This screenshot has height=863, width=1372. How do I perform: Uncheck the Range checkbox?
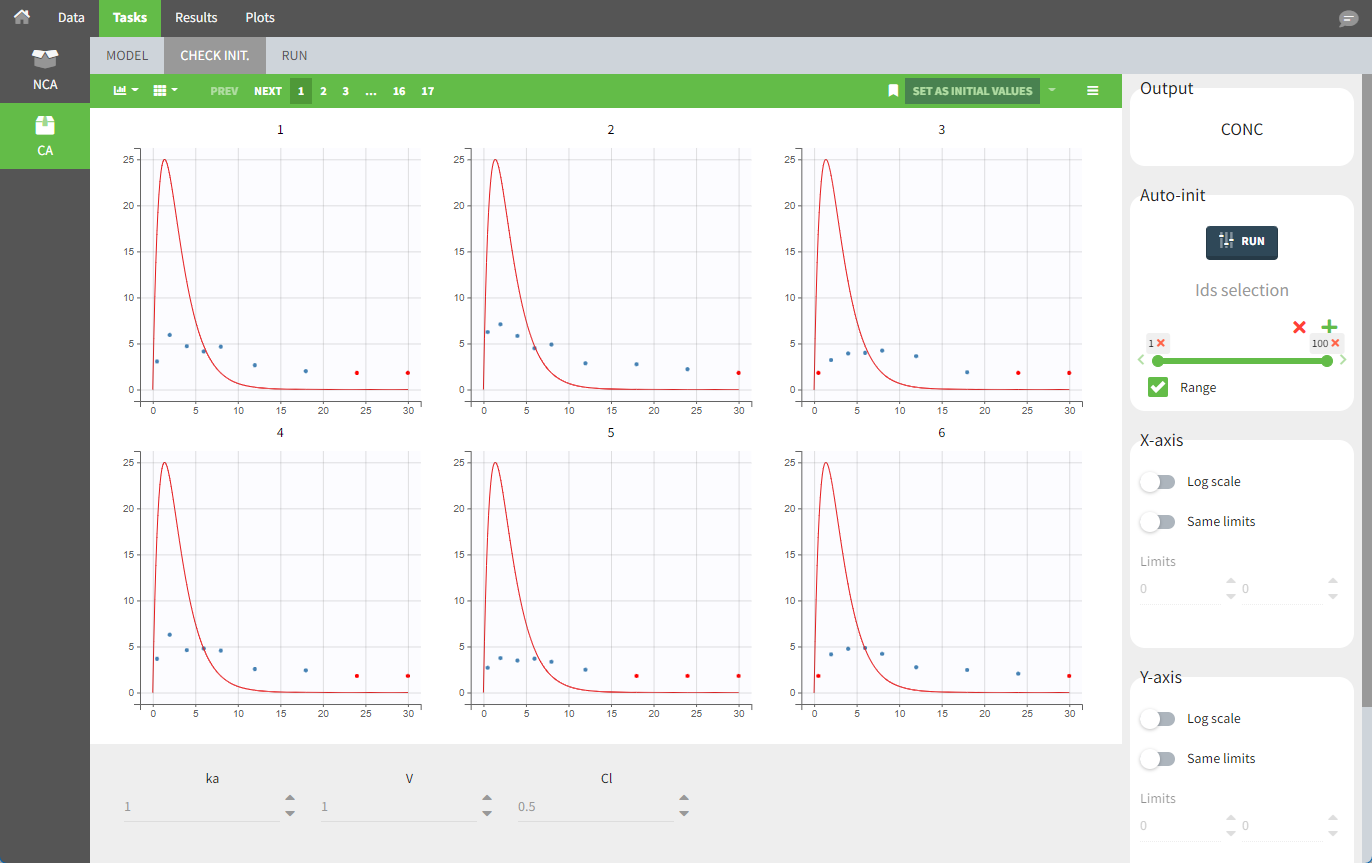pyautogui.click(x=1158, y=387)
